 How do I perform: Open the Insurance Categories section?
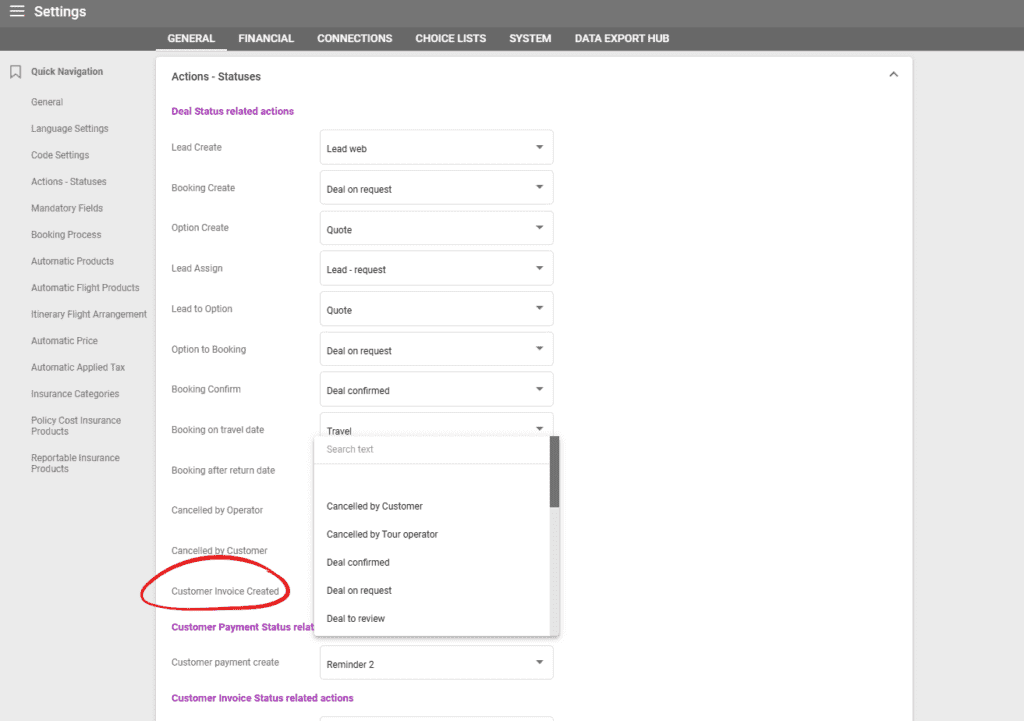pyautogui.click(x=74, y=393)
